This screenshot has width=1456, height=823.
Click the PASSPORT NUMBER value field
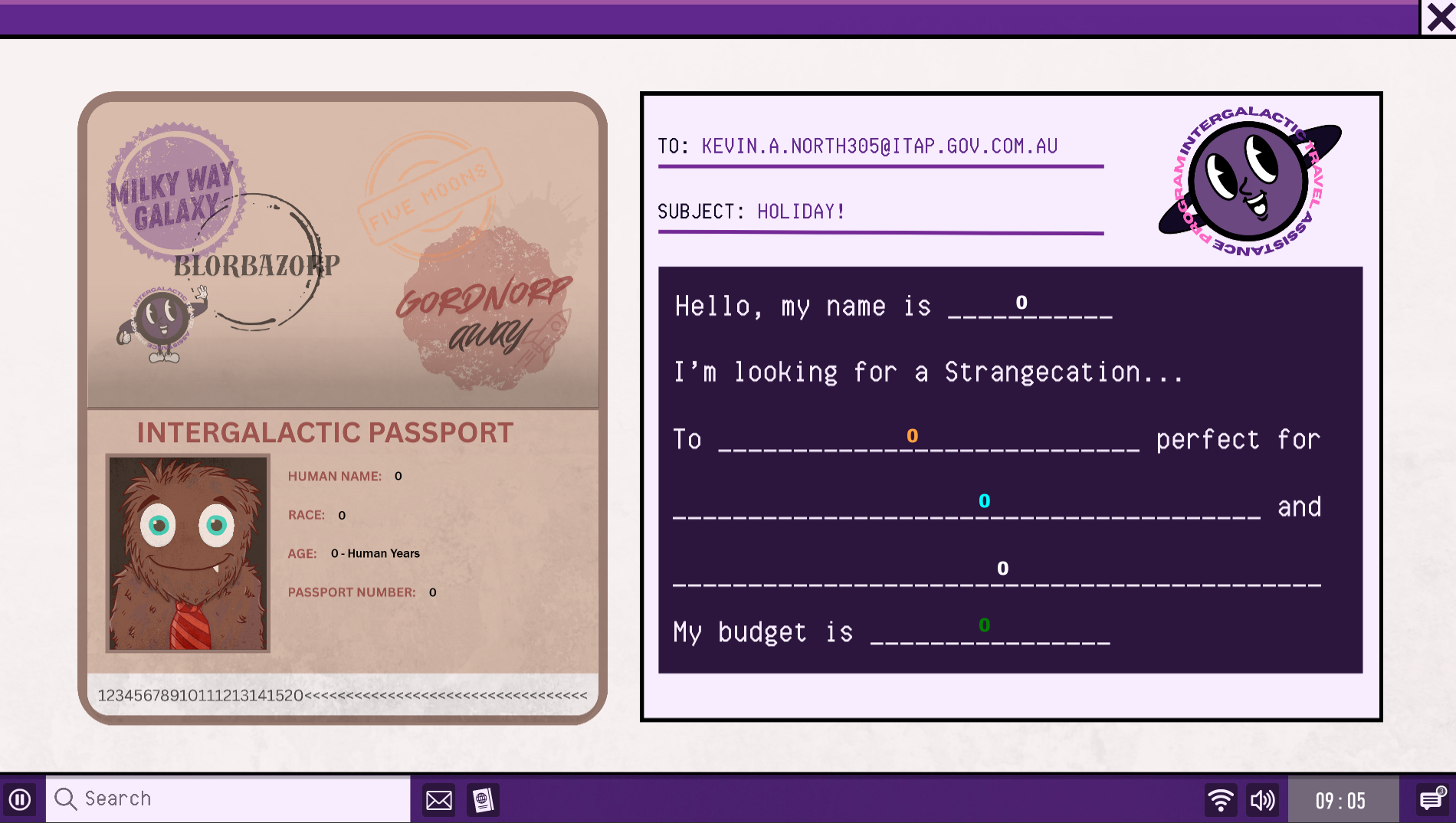pos(433,592)
